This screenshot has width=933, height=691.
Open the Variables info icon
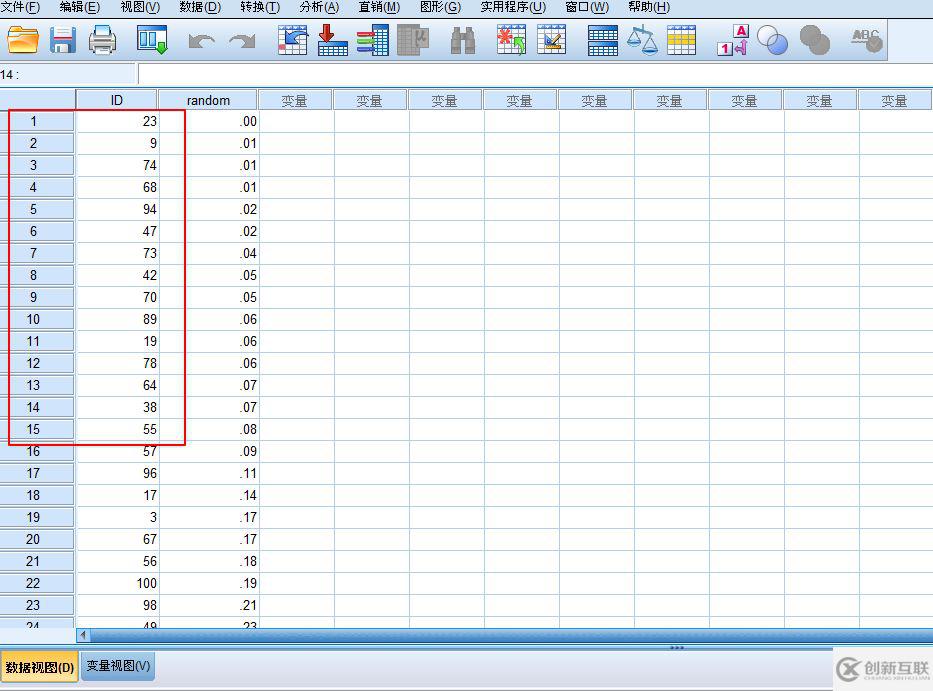373,40
